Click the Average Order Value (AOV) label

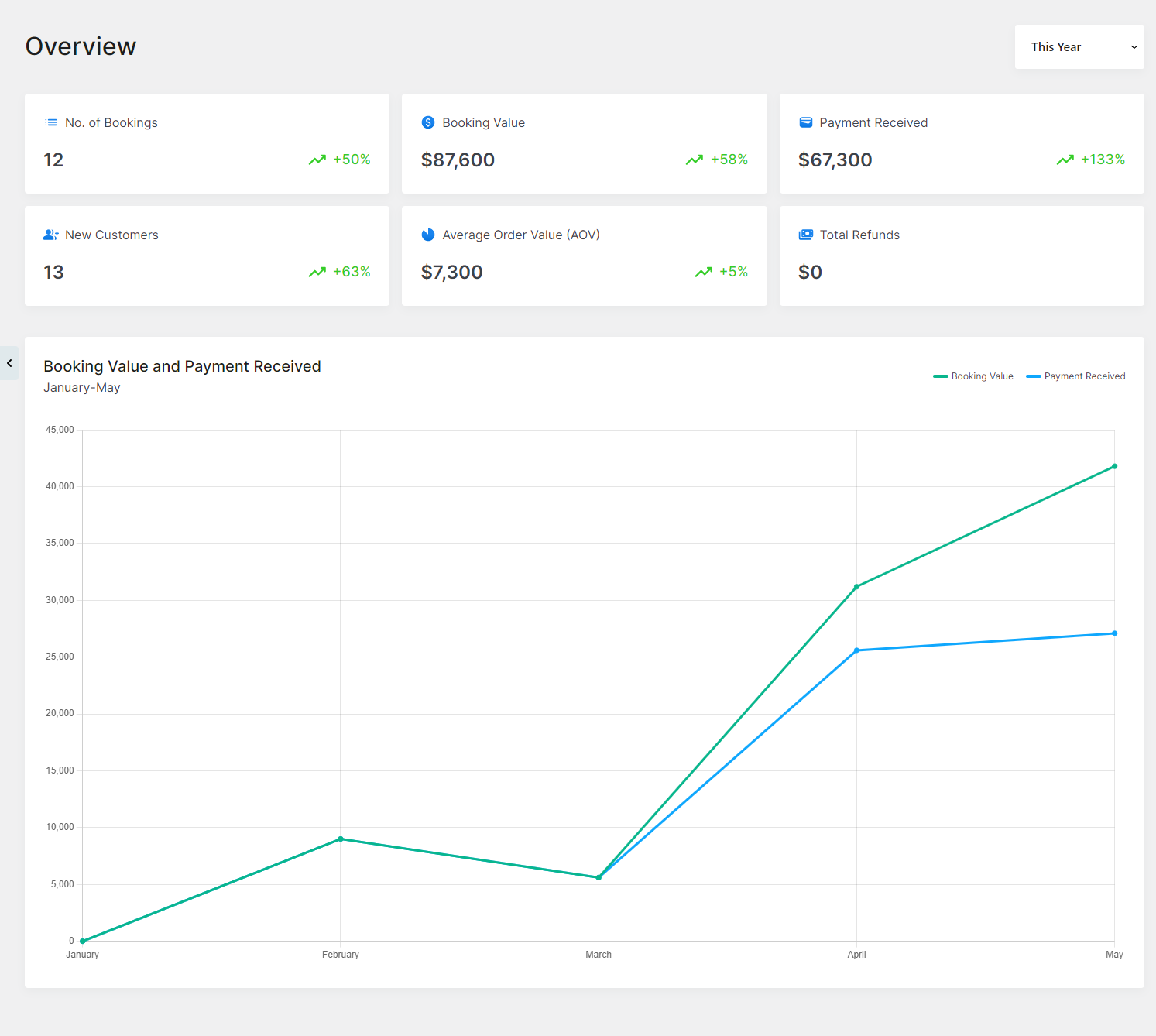521,235
